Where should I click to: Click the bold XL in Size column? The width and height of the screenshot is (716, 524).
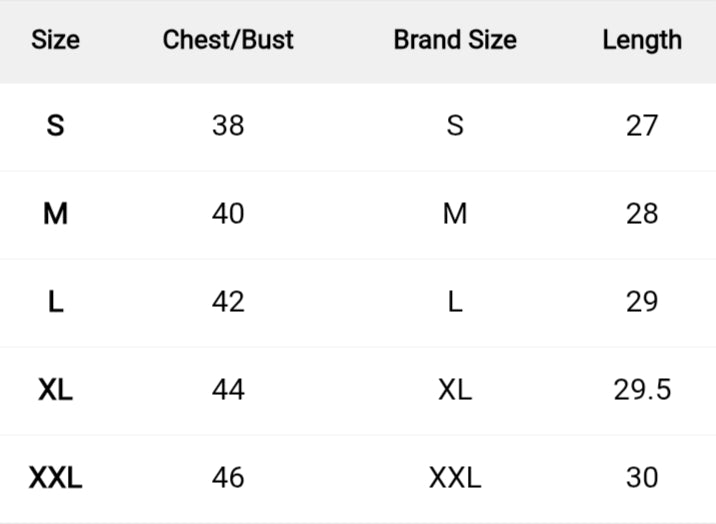(55, 390)
